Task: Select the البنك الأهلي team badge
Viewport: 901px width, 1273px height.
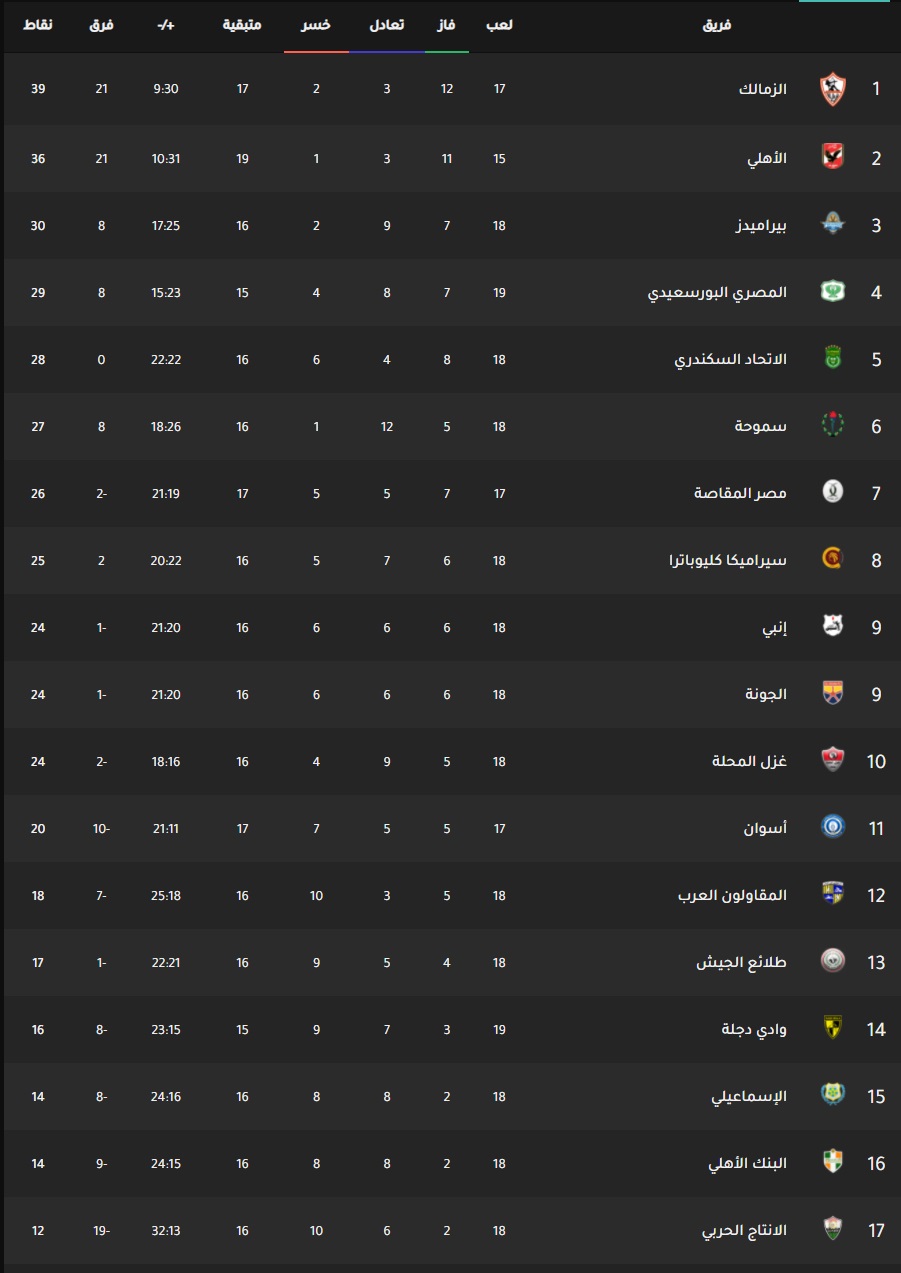Action: point(832,1163)
